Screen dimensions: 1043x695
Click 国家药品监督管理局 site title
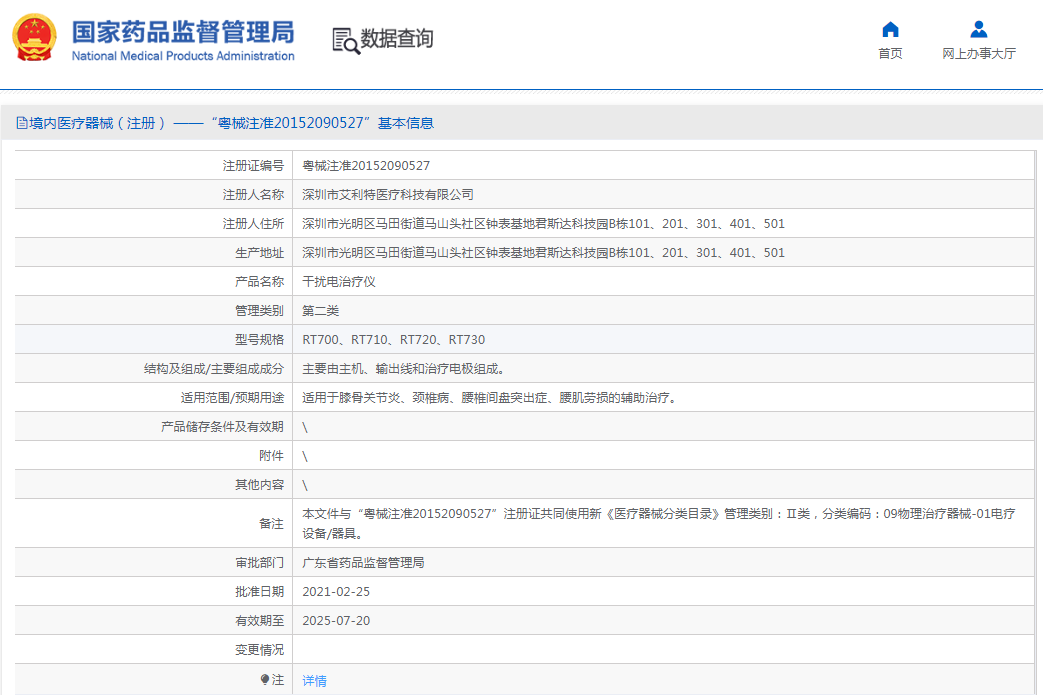click(183, 30)
